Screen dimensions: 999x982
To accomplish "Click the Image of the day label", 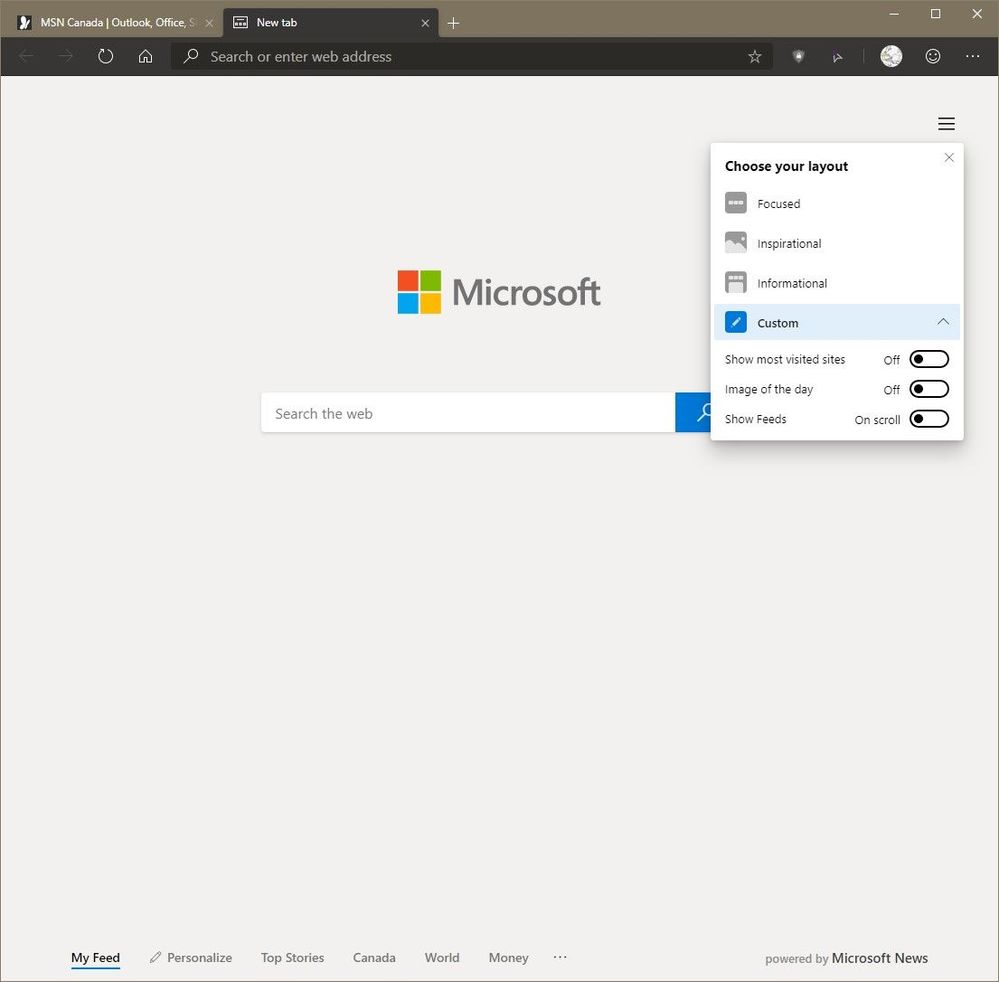I will coord(769,389).
